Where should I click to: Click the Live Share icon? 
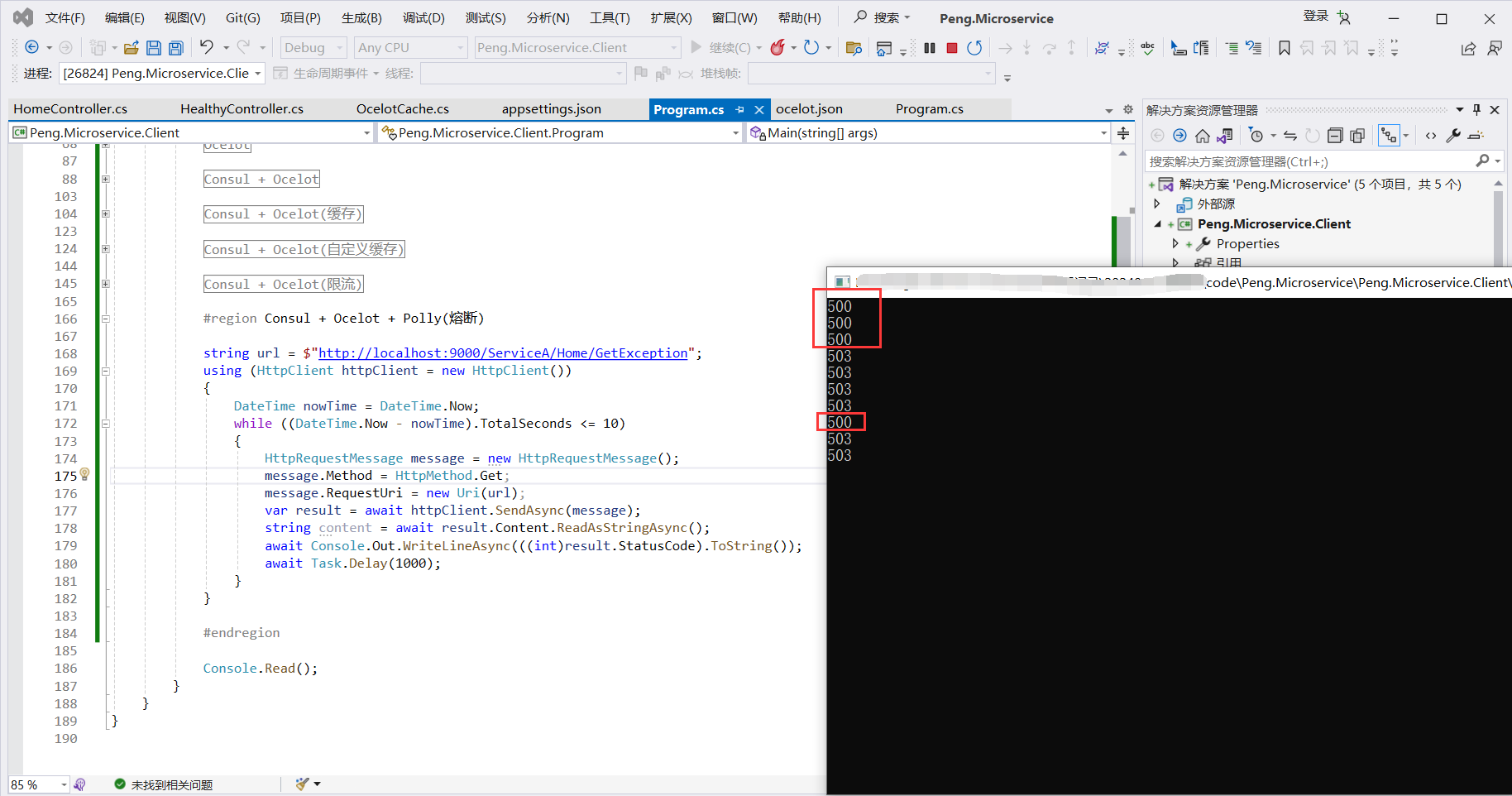pos(1468,48)
